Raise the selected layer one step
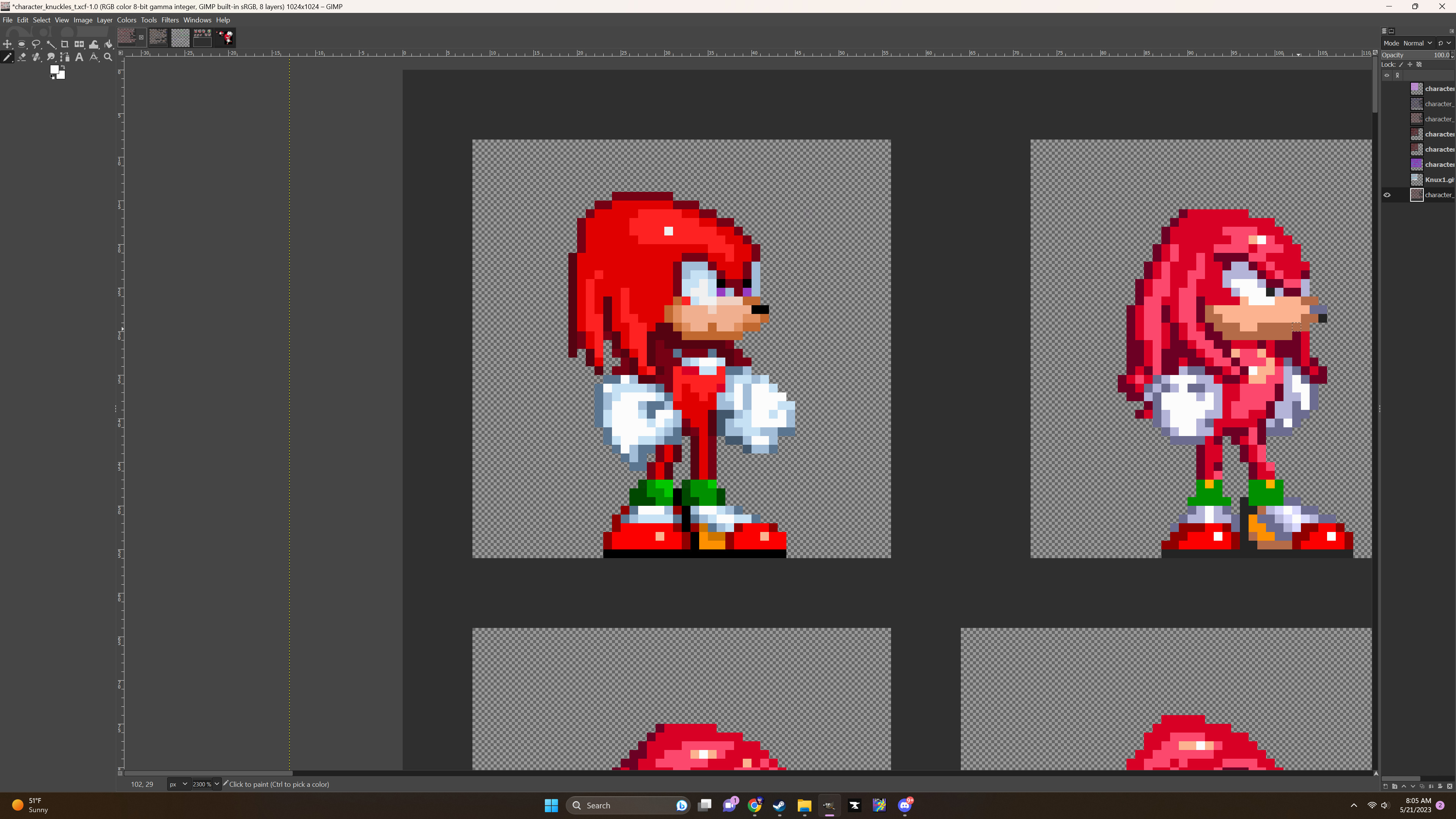The height and width of the screenshot is (819, 1456). (x=1404, y=786)
